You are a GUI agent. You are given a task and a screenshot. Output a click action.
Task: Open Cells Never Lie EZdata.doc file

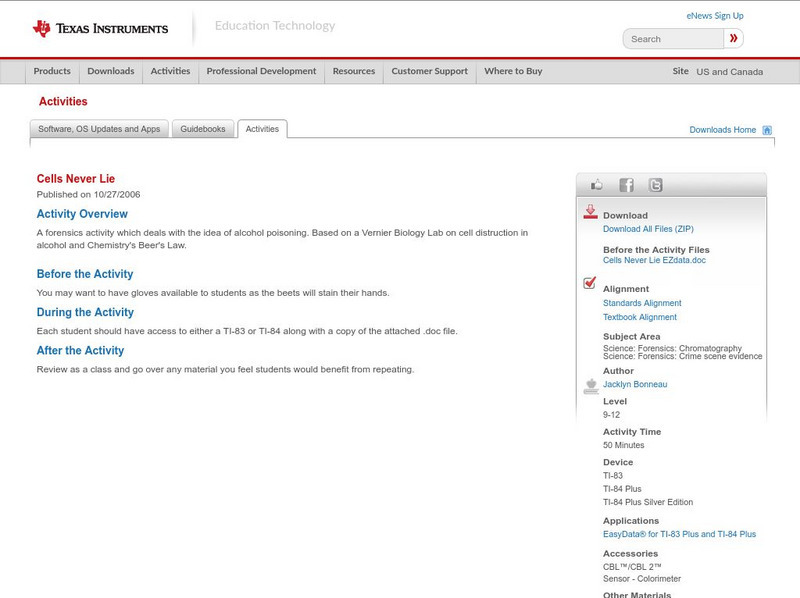pyautogui.click(x=654, y=260)
